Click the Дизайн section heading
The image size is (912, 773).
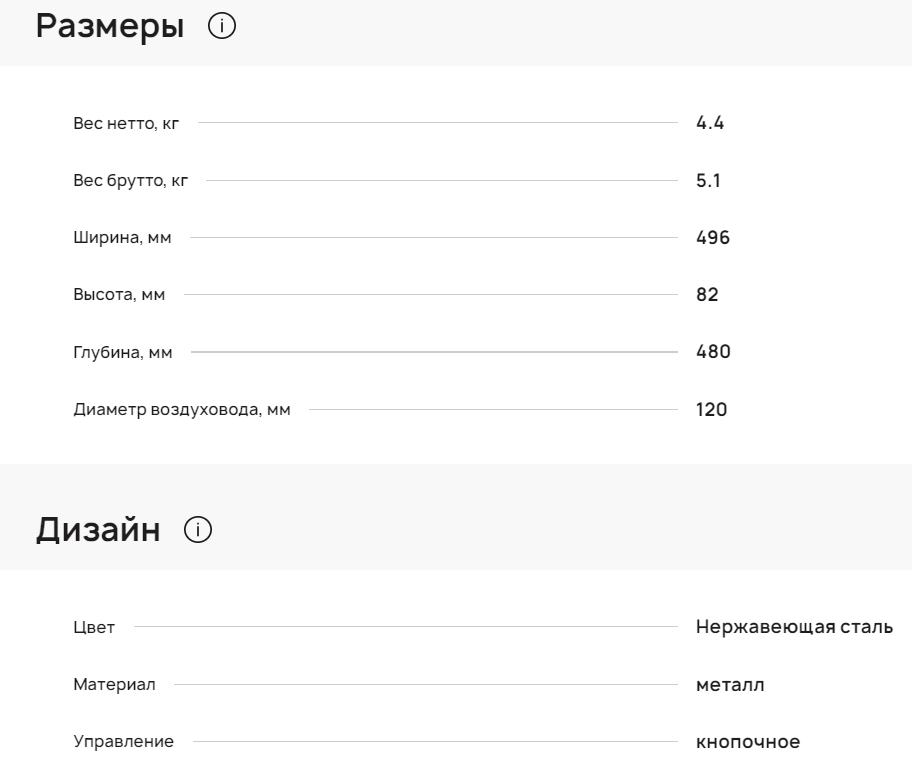(98, 531)
